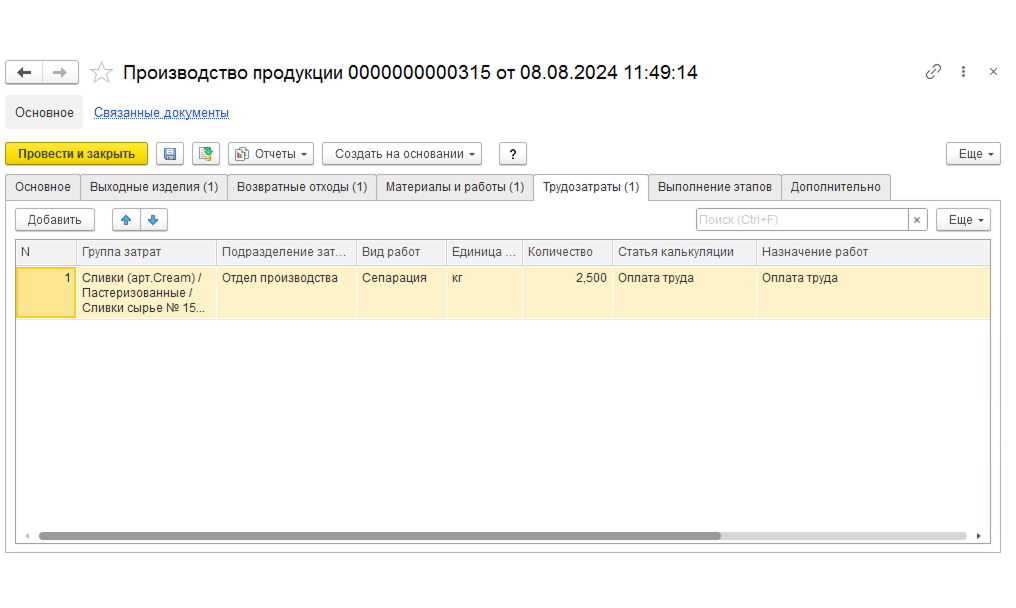Click the Назначение работ column header
The image size is (1016, 608).
(873, 252)
